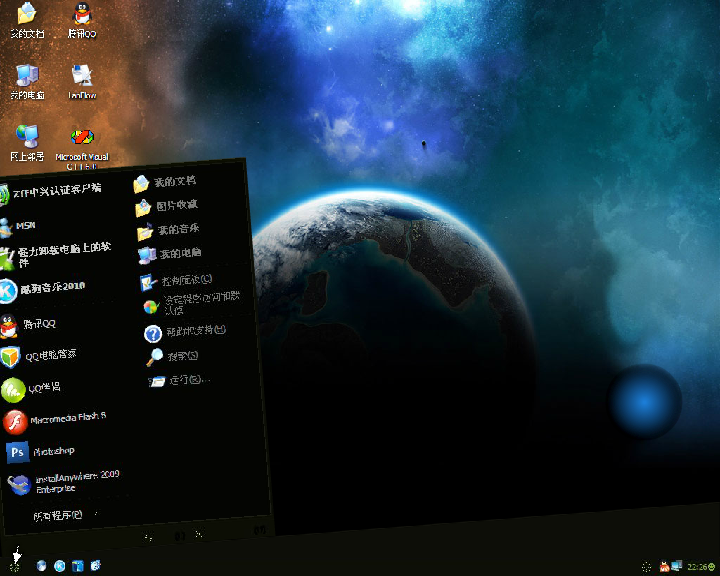This screenshot has height=576, width=720.
Task: Launch Macromedia Flash 8 from the start menu
Action: pos(54,421)
